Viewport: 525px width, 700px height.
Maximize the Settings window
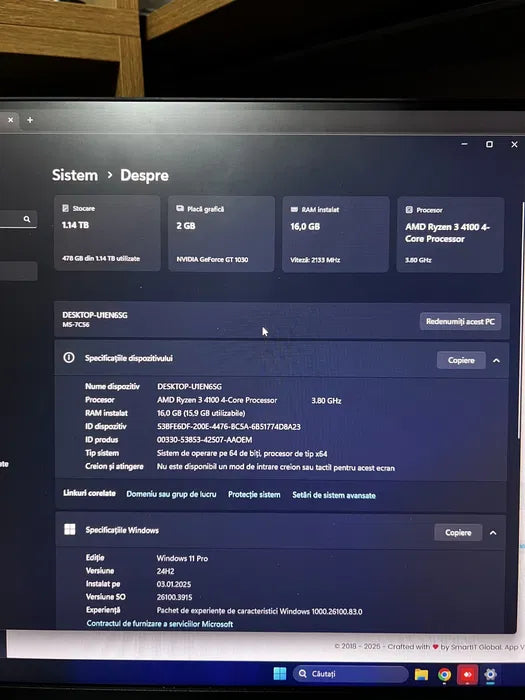[x=489, y=144]
